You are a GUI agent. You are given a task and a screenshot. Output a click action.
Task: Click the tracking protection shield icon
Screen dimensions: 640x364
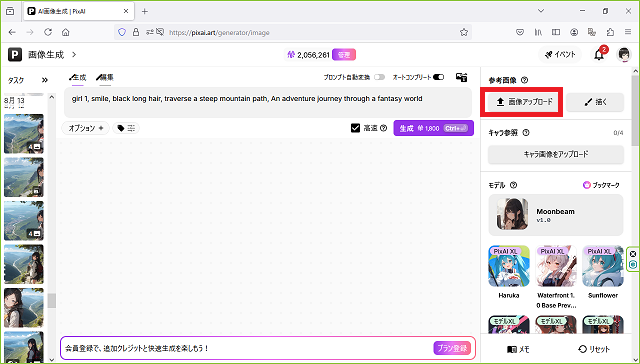tap(122, 32)
